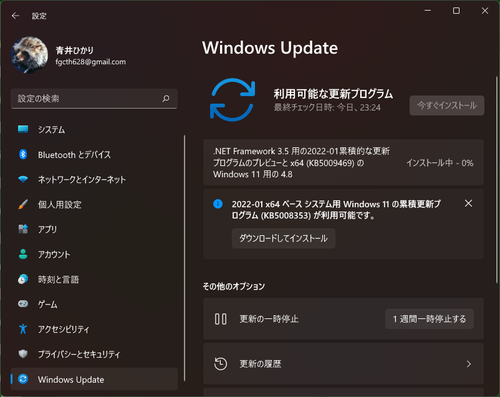Click 最終チェック日時 status text

327,108
